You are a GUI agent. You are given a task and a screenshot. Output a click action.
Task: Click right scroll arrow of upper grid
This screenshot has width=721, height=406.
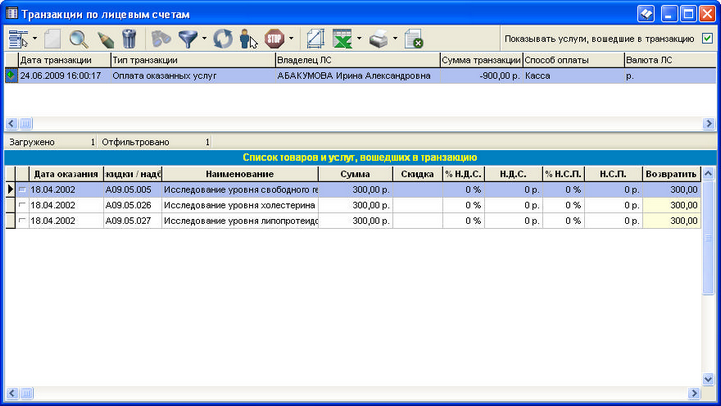click(709, 123)
